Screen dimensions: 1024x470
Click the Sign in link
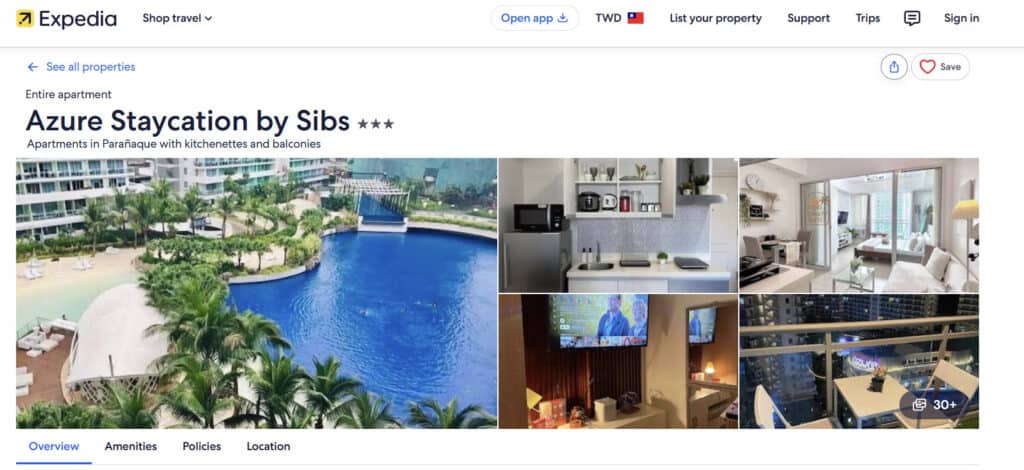(961, 18)
